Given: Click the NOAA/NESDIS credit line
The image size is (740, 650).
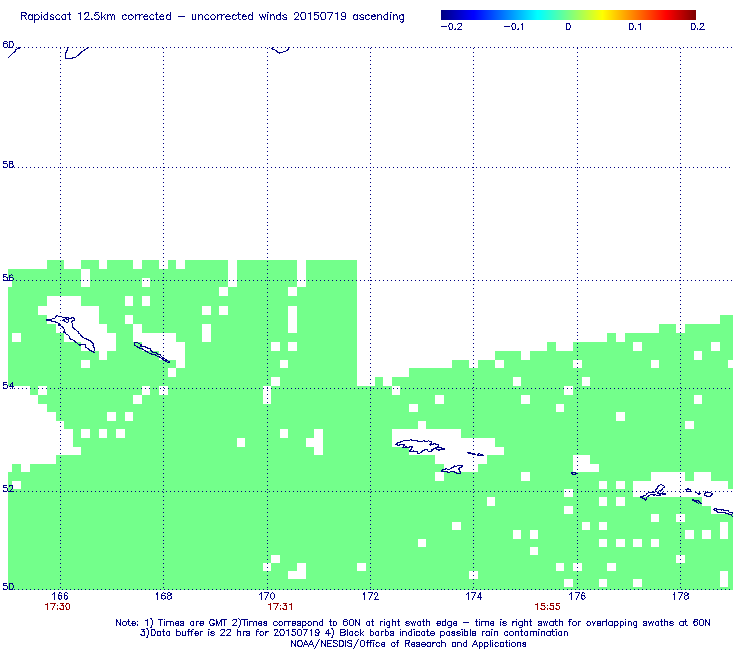Looking at the screenshot, I should click(408, 644).
